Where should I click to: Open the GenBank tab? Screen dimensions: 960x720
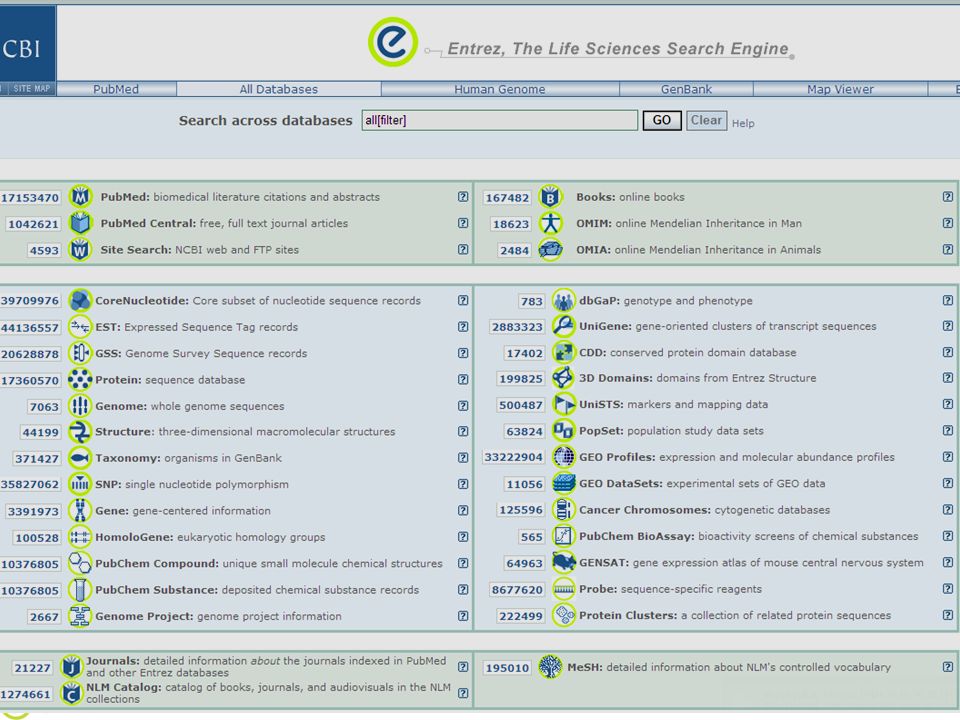click(686, 89)
